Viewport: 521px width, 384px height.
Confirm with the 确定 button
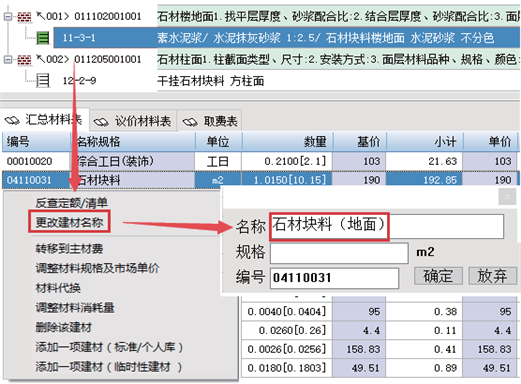(x=438, y=276)
